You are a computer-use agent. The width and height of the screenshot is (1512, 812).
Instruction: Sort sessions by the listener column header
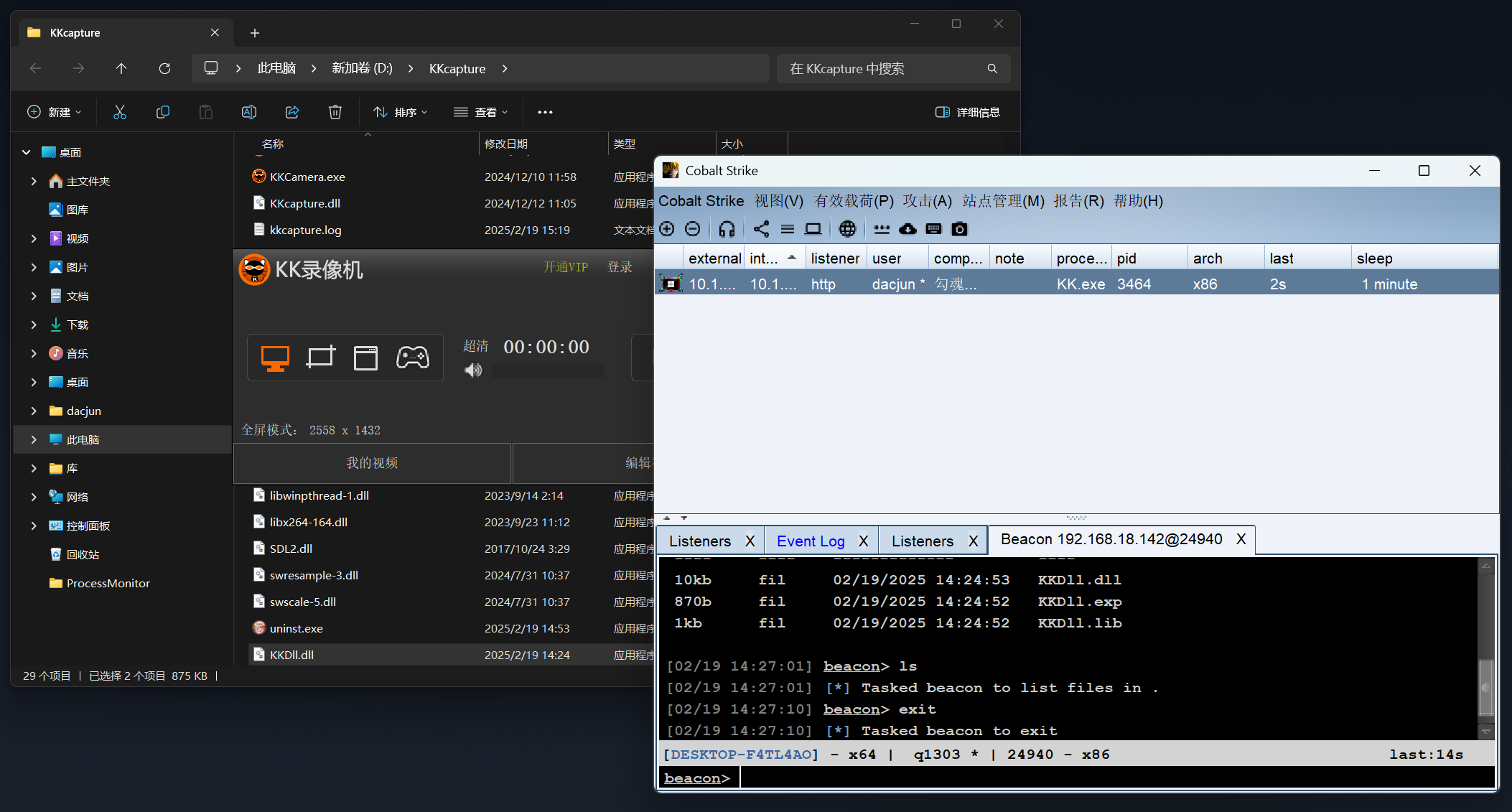coord(836,258)
